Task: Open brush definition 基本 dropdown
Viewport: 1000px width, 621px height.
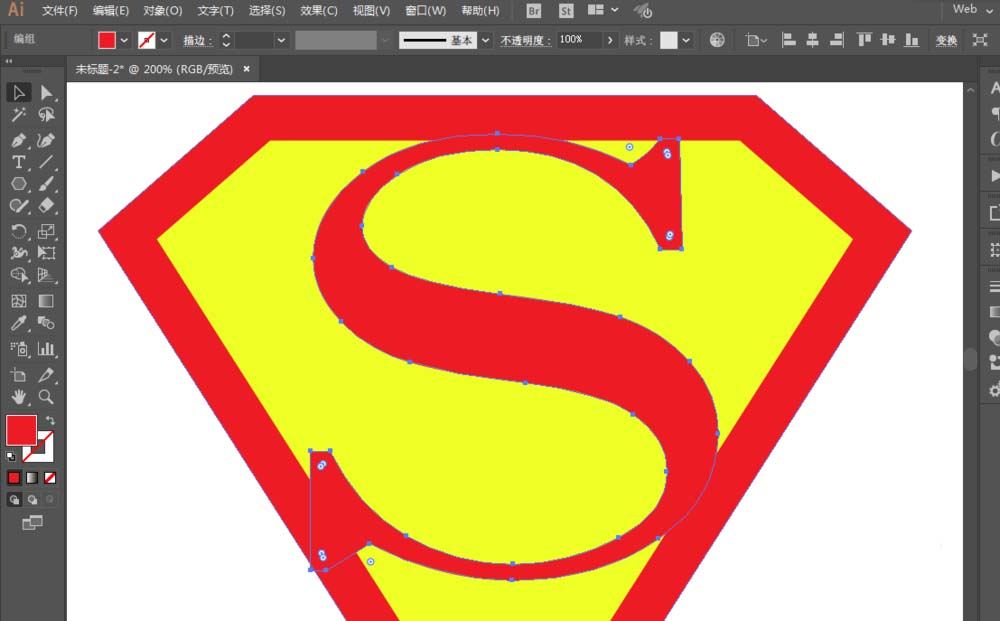Action: [x=485, y=40]
